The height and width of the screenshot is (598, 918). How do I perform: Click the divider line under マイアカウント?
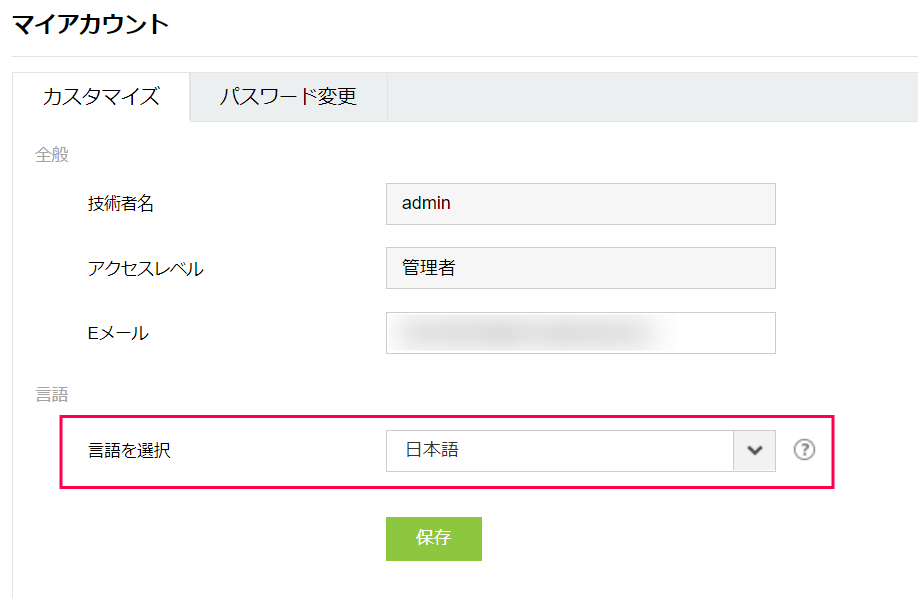[x=460, y=56]
